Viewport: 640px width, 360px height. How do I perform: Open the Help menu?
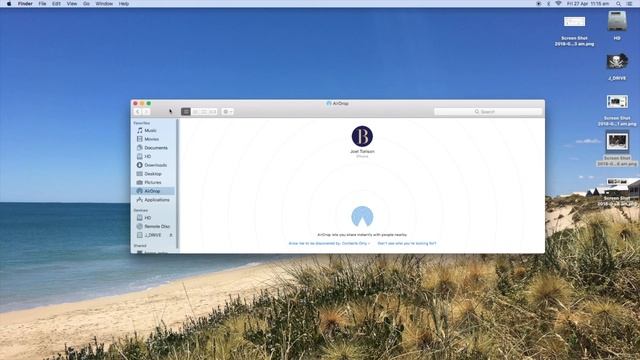(124, 4)
